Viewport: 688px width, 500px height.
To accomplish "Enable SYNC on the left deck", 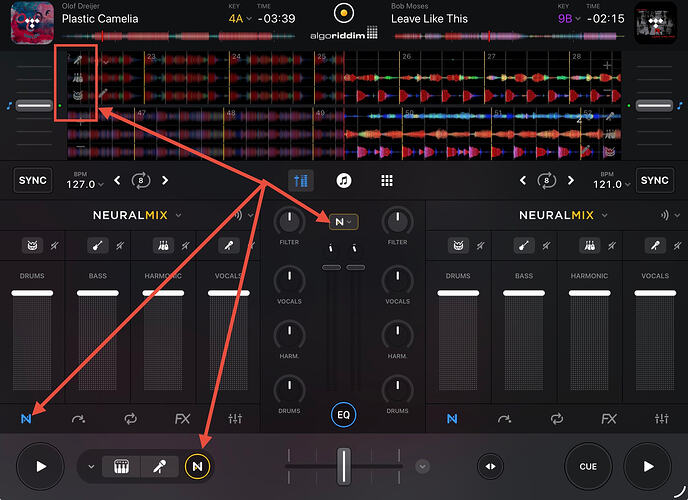I will click(x=33, y=180).
